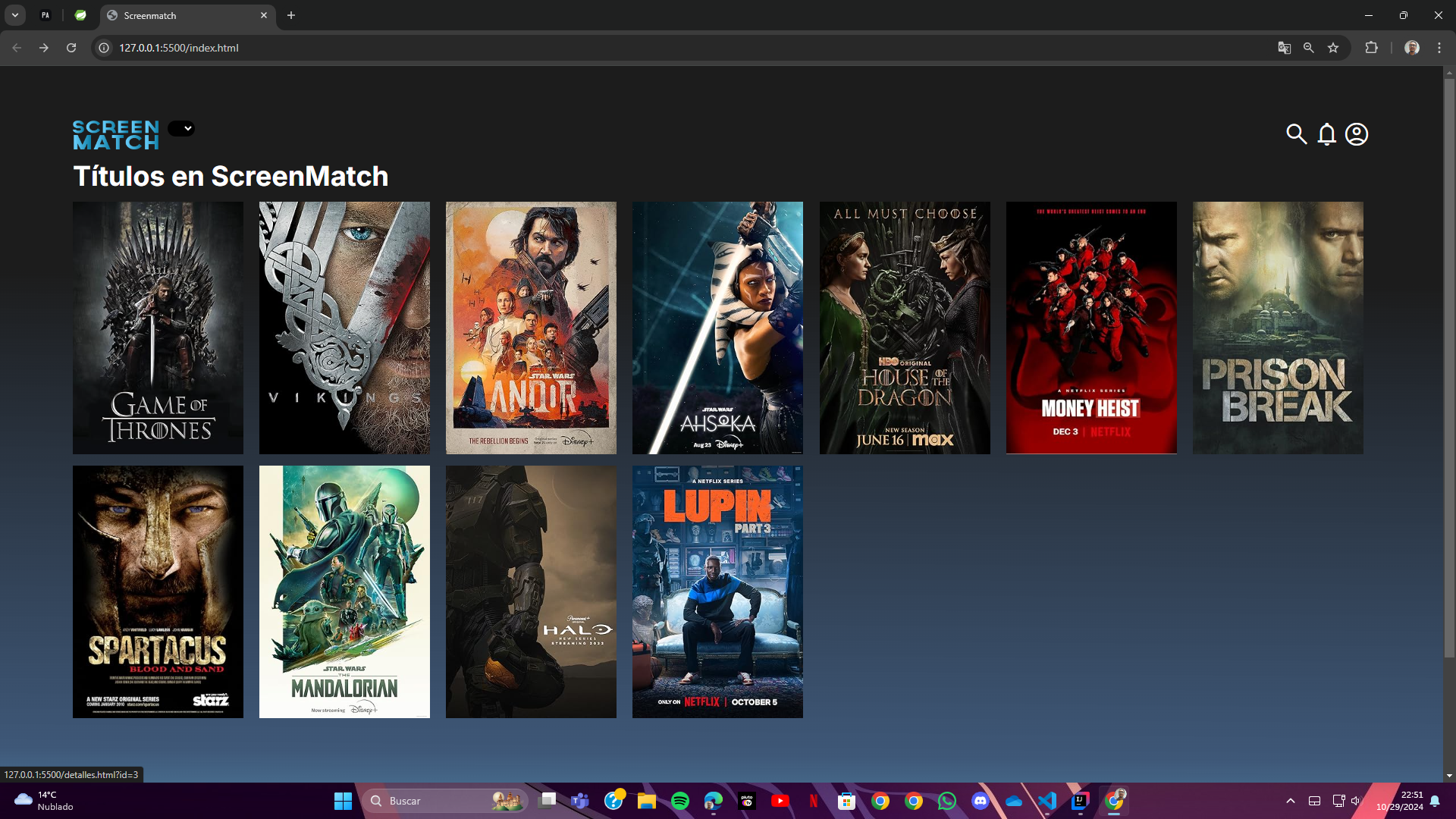Open the volume control in the system tray
Viewport: 1456px width, 819px height.
(1356, 801)
